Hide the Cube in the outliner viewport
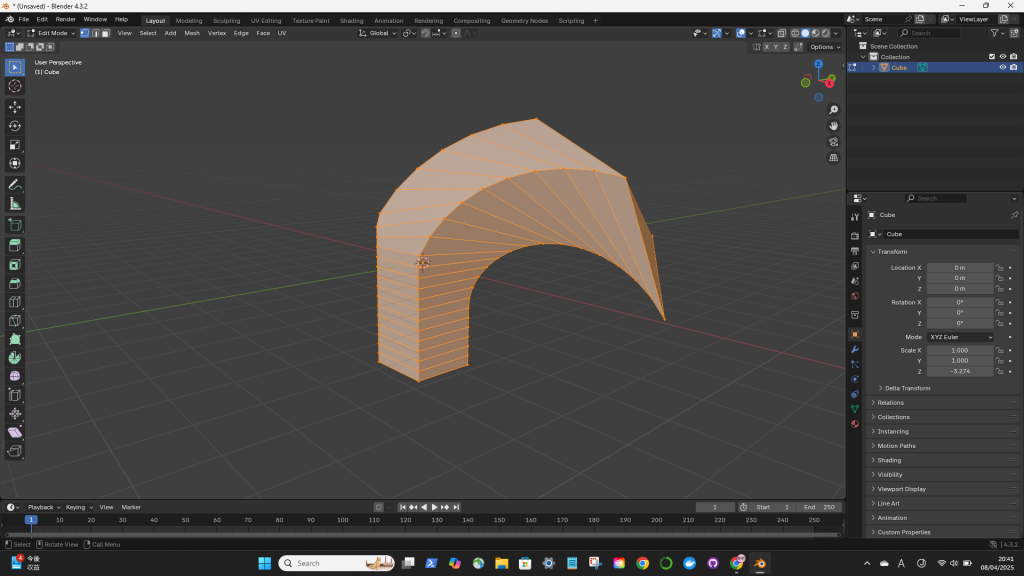This screenshot has height=576, width=1024. [x=1002, y=68]
